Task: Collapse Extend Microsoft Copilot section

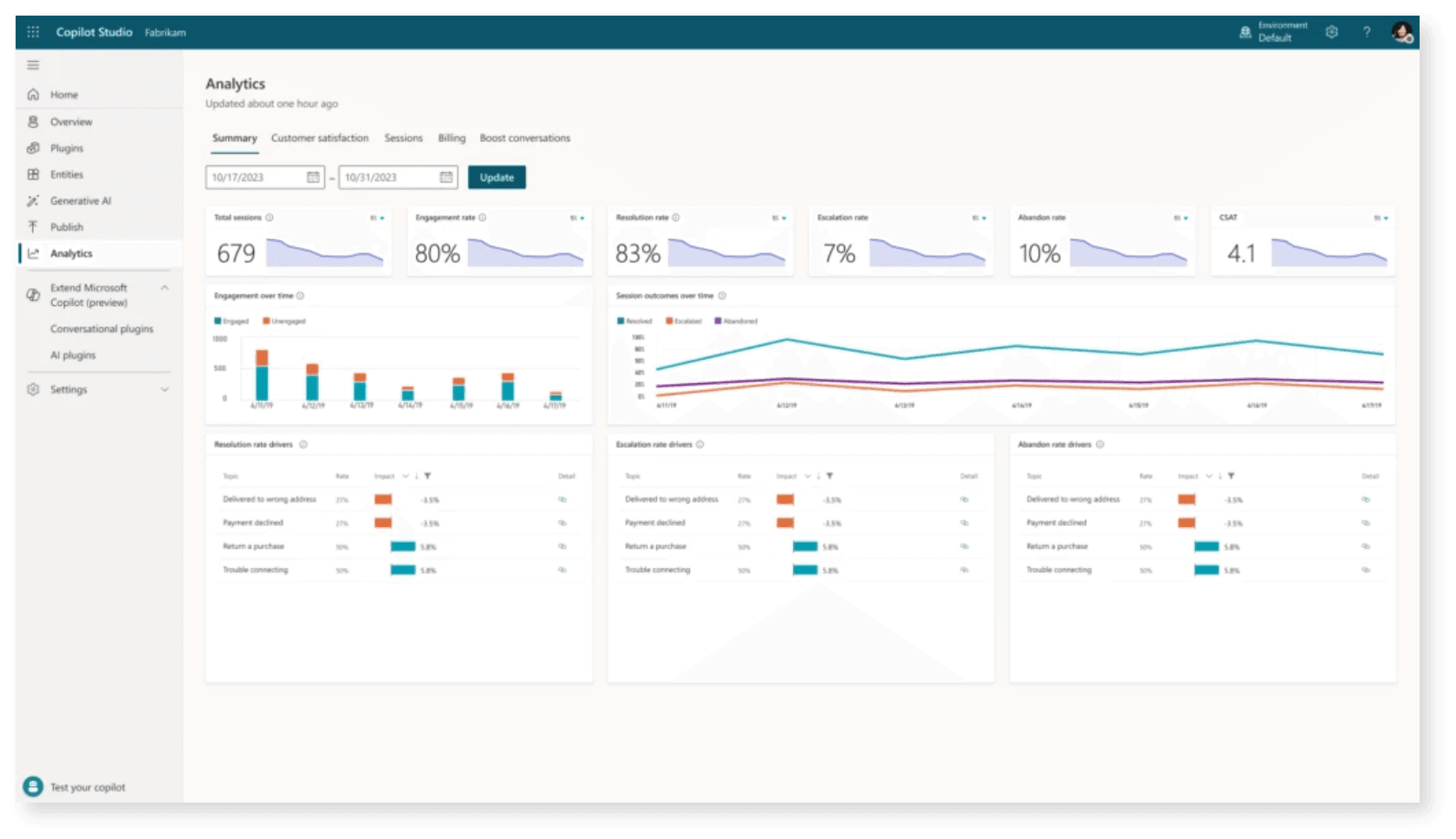Action: 164,287
